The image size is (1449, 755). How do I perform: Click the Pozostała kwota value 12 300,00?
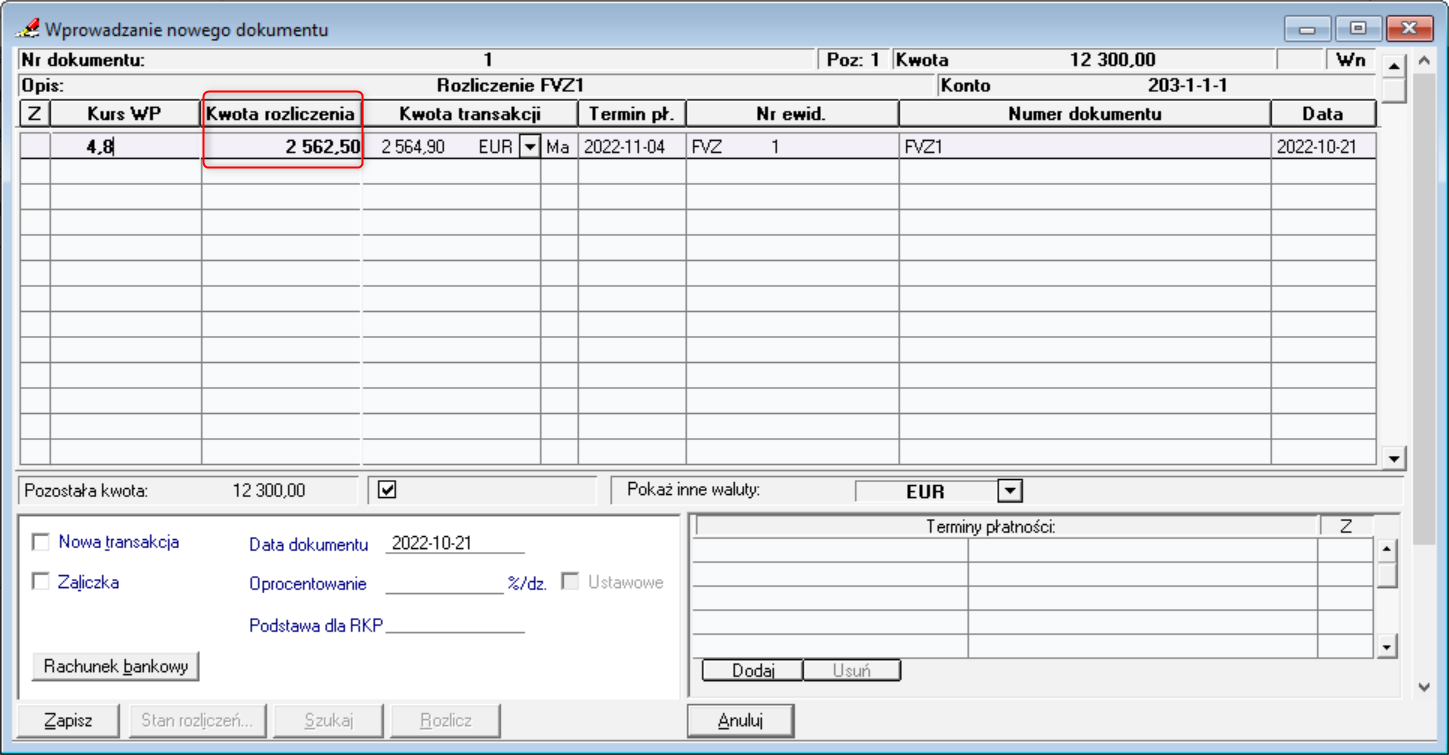269,491
